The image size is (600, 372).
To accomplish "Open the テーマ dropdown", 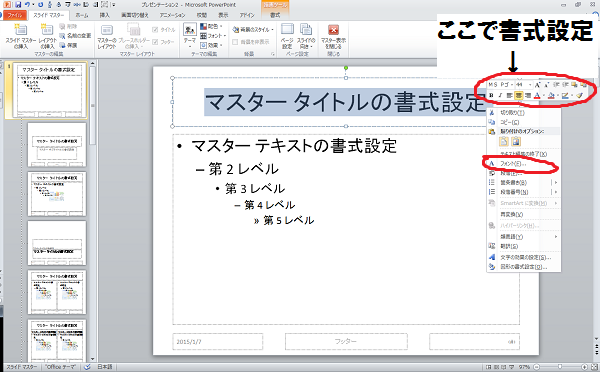I will (x=189, y=34).
